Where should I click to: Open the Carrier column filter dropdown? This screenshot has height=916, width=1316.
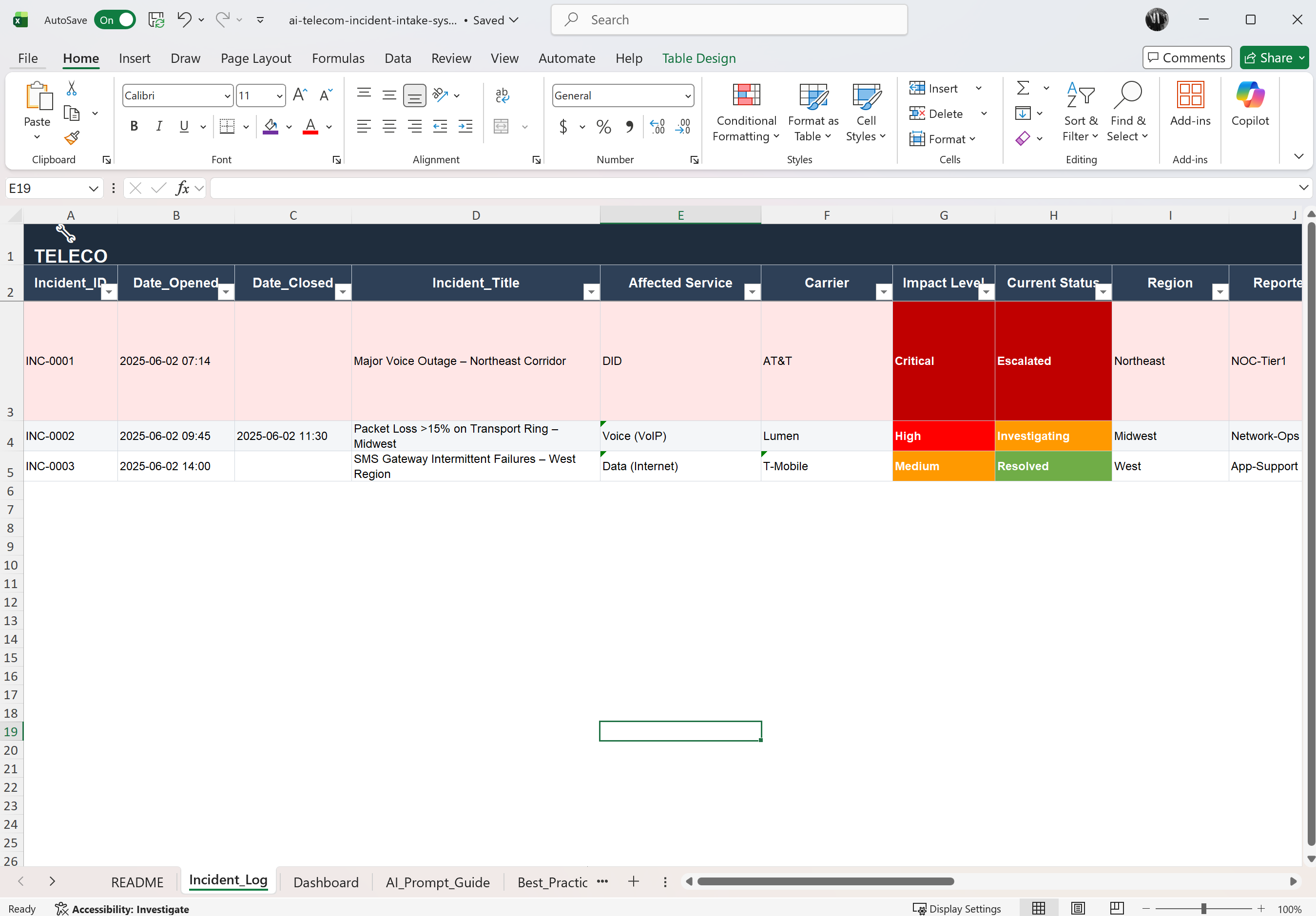click(x=883, y=292)
